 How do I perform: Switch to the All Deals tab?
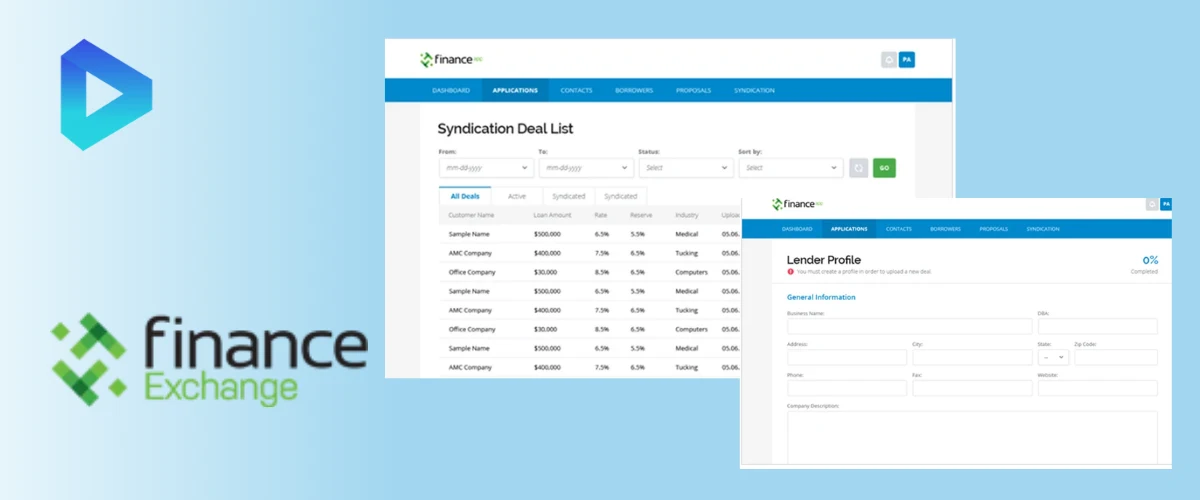465,196
